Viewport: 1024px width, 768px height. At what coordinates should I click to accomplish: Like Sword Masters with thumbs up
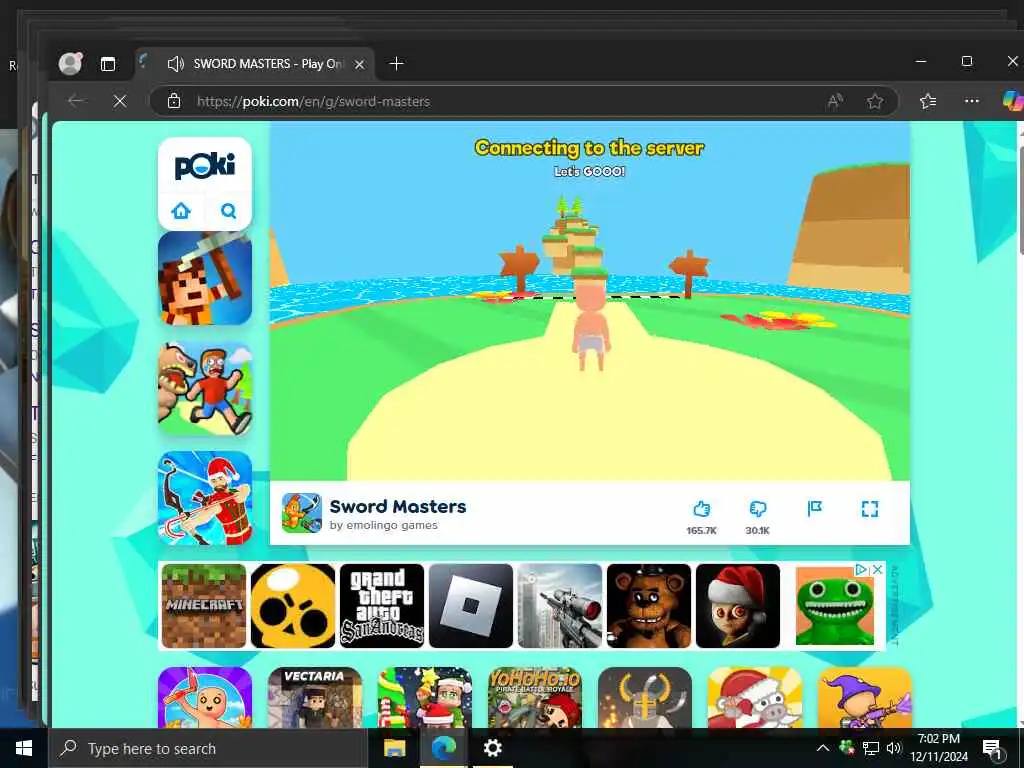(x=701, y=509)
